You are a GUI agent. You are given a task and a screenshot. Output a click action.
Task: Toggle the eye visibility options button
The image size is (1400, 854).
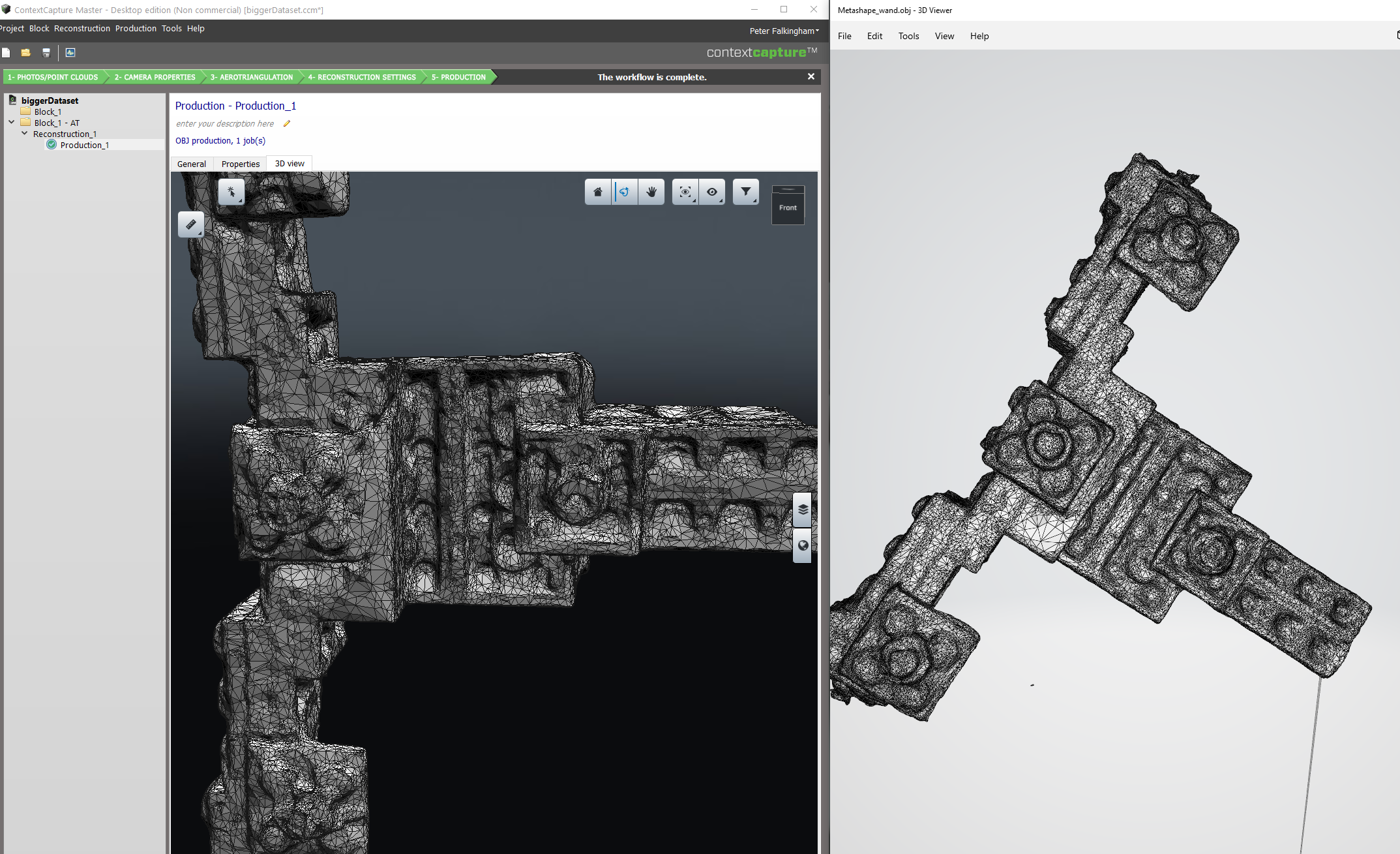tap(712, 192)
